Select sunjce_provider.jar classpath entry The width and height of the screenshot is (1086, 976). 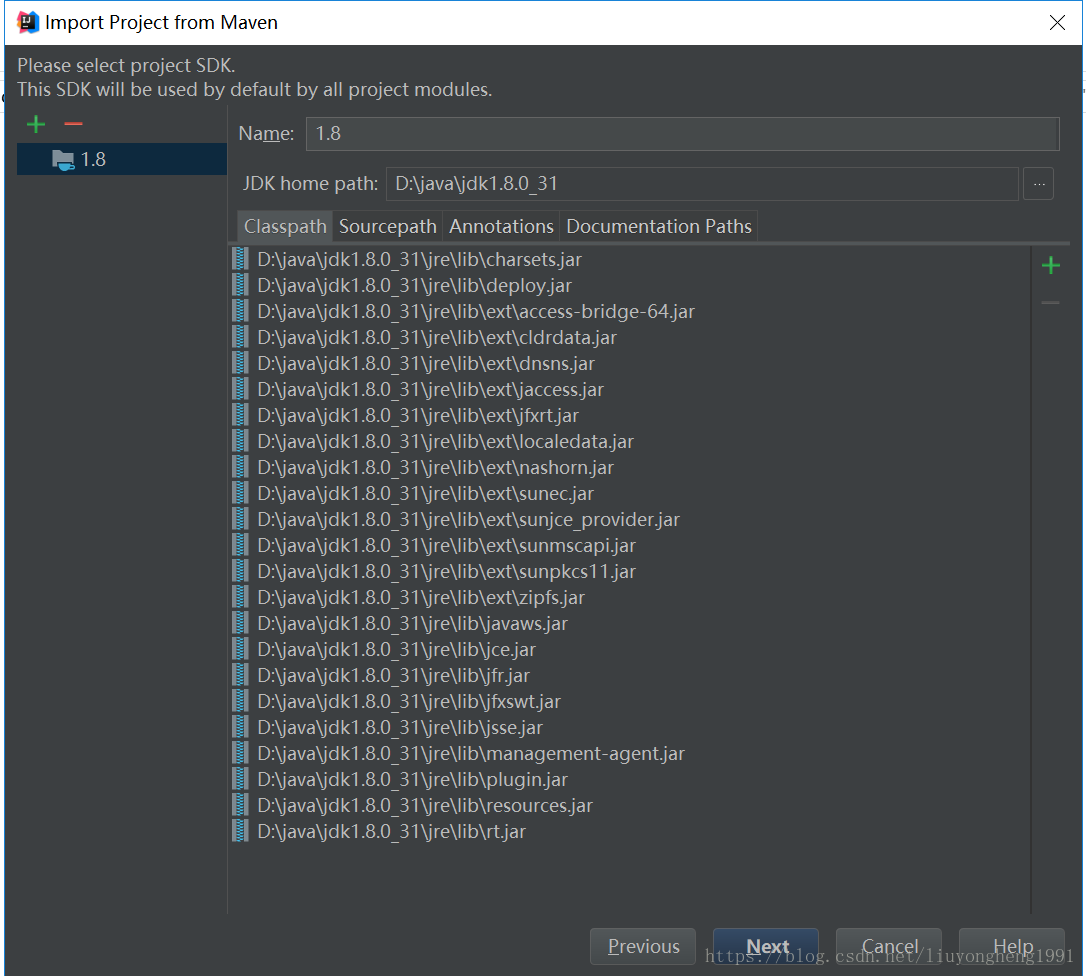[x=630, y=520]
